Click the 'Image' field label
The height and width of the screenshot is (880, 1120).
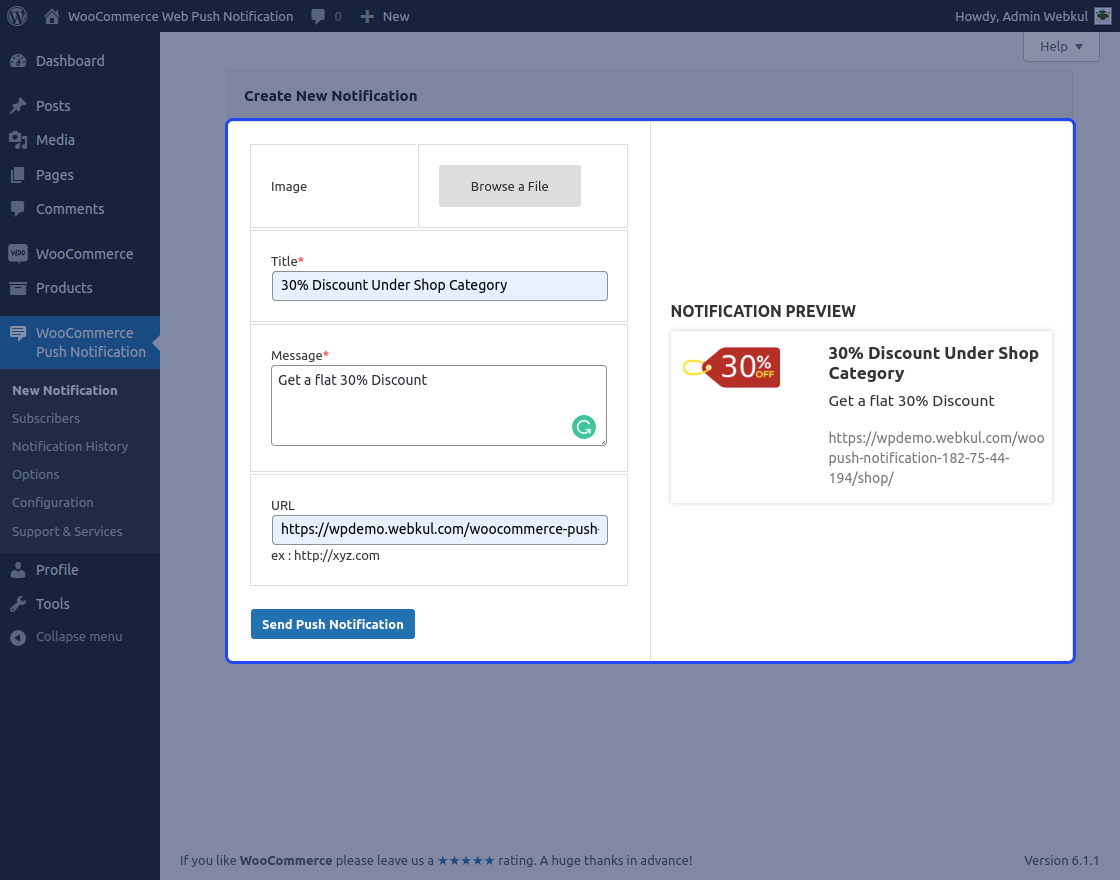pyautogui.click(x=289, y=186)
